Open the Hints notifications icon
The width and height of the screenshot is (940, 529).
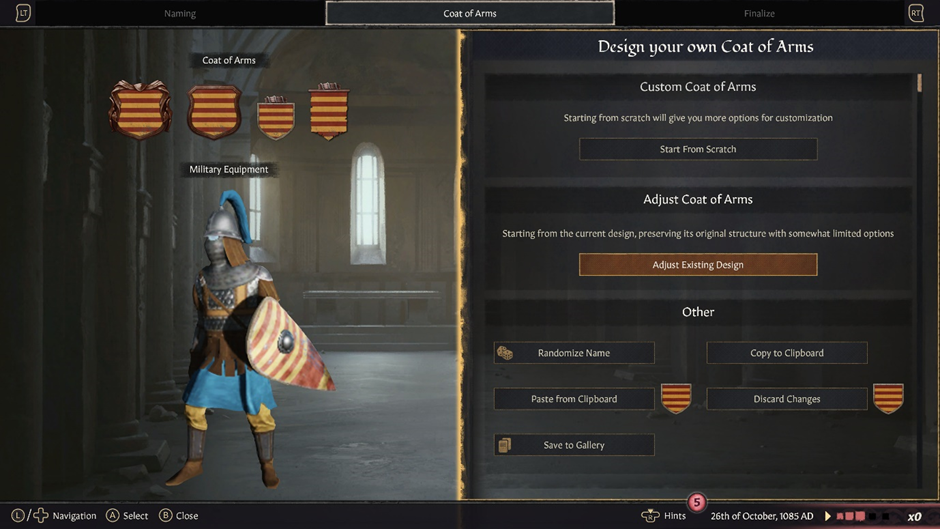650,516
